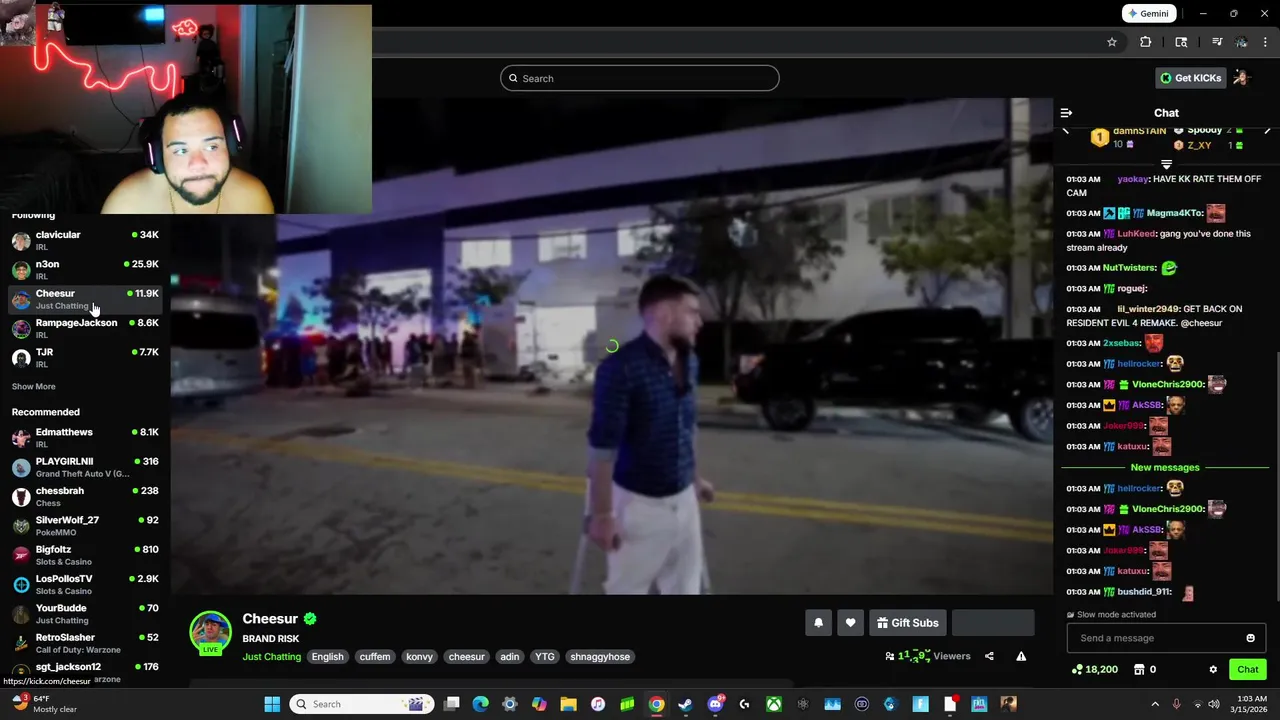Open SilverWolf_27 recommended channel

(85, 526)
